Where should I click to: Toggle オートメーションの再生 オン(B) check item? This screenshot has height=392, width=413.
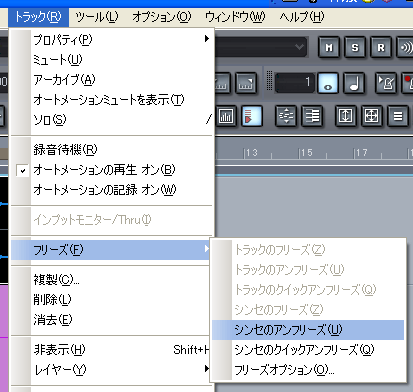[112, 170]
